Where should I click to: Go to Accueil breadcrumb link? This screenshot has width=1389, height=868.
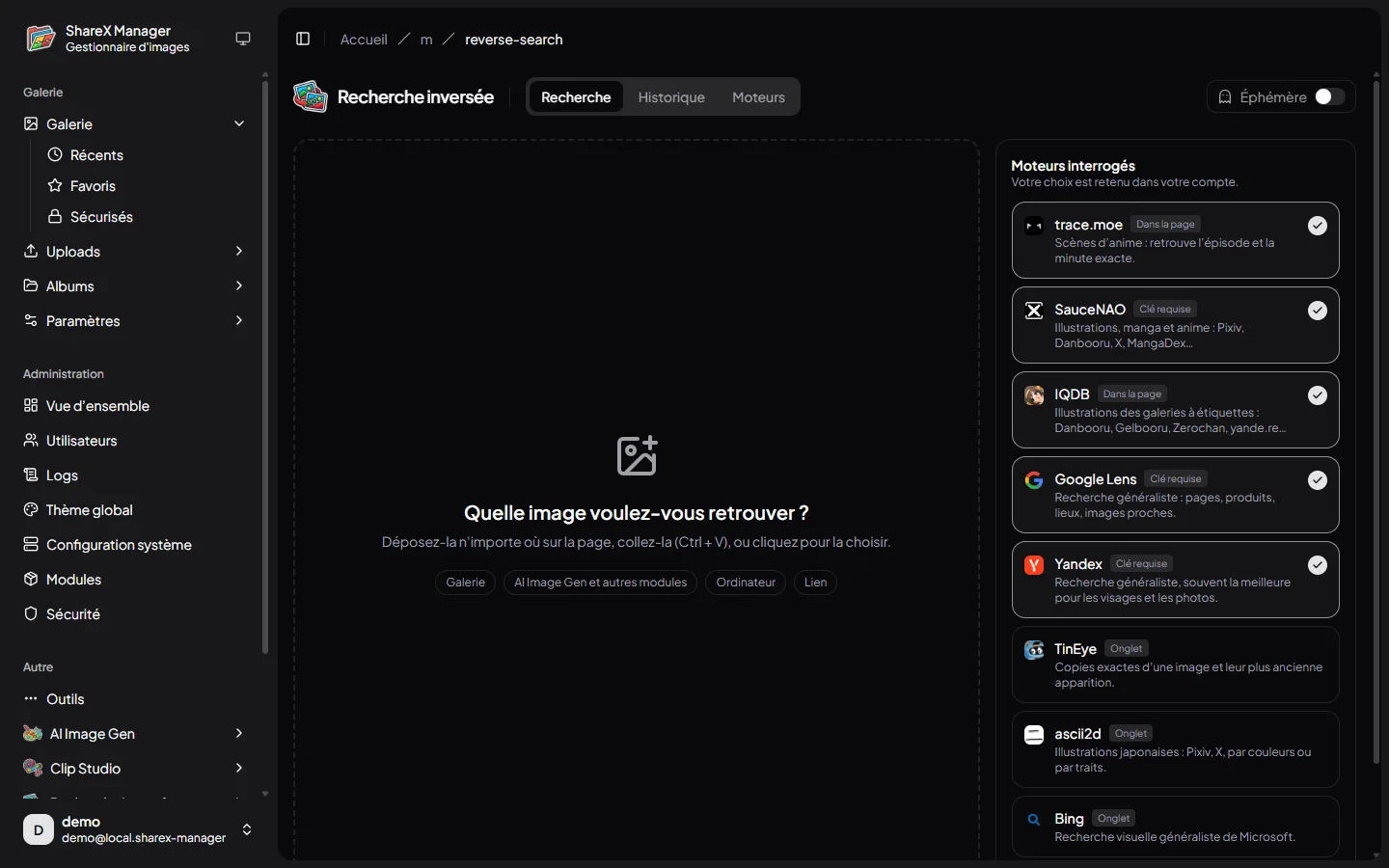coord(364,40)
